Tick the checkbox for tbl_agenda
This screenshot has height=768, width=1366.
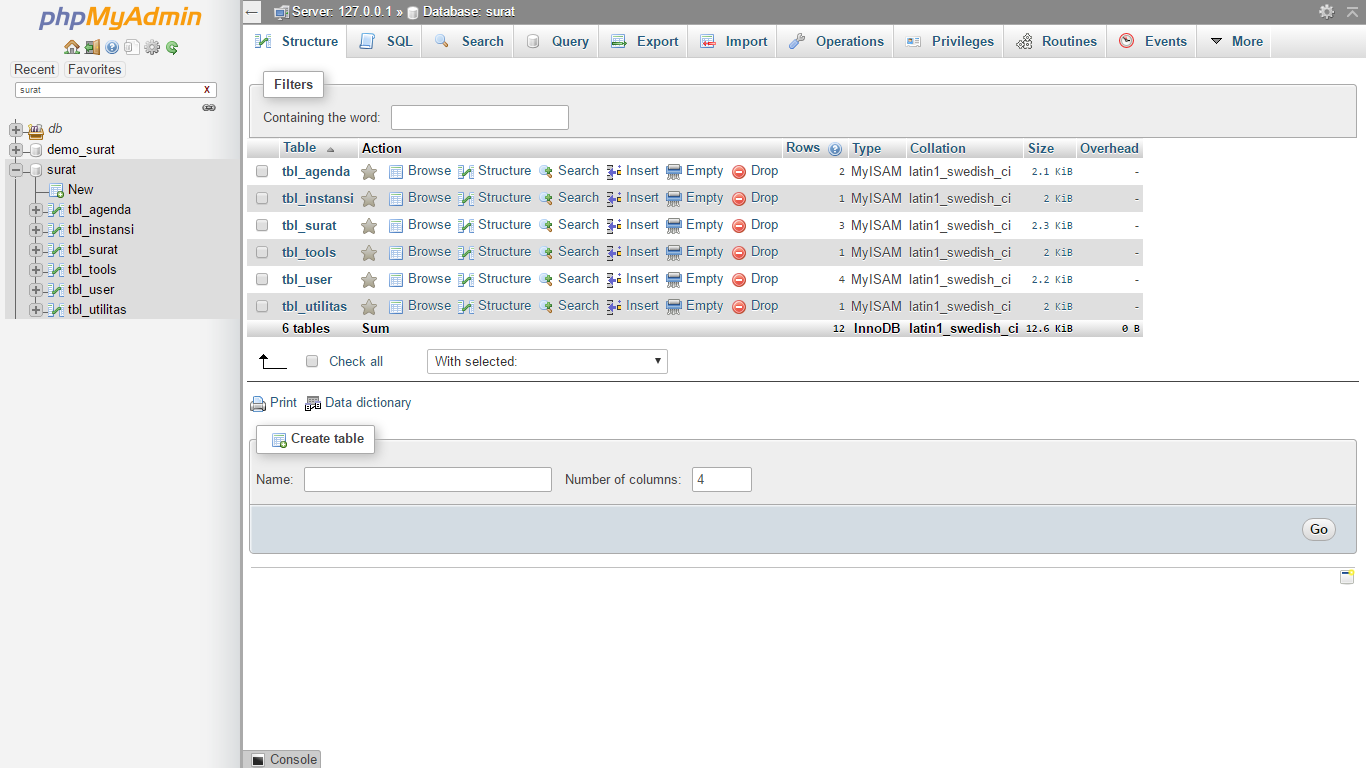(262, 172)
